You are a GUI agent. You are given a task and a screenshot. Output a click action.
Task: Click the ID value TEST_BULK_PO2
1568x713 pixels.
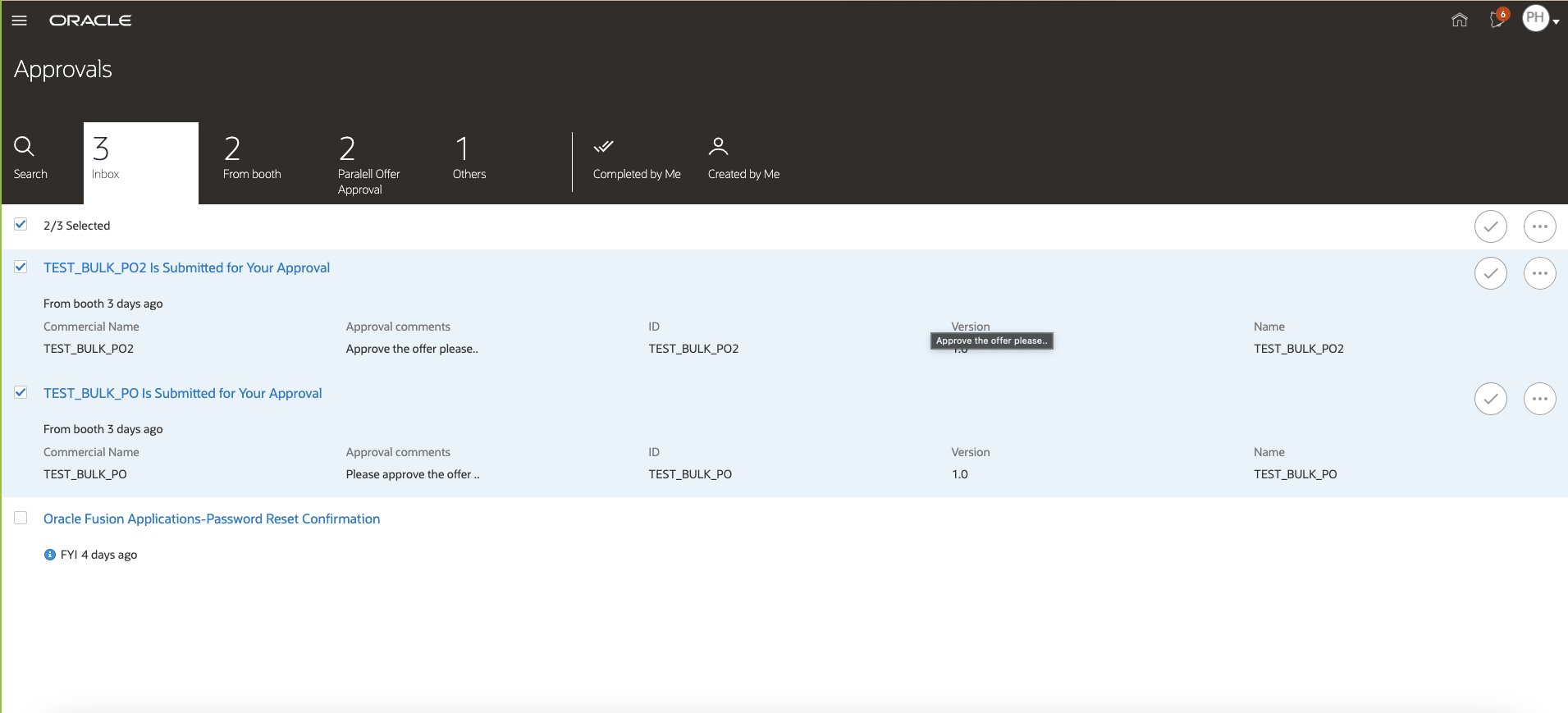pyautogui.click(x=693, y=349)
